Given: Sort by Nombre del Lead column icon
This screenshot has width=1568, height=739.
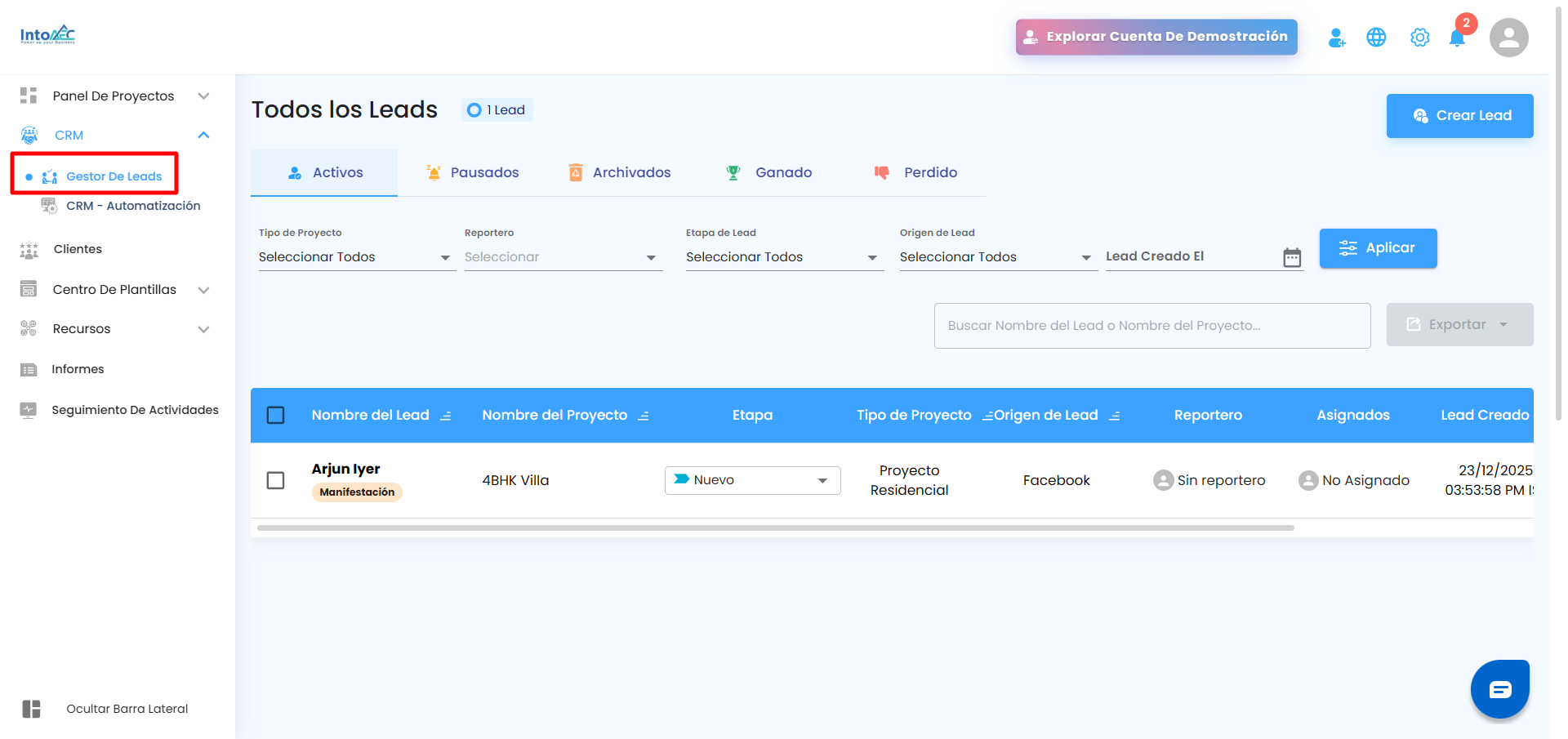Looking at the screenshot, I should coord(446,416).
